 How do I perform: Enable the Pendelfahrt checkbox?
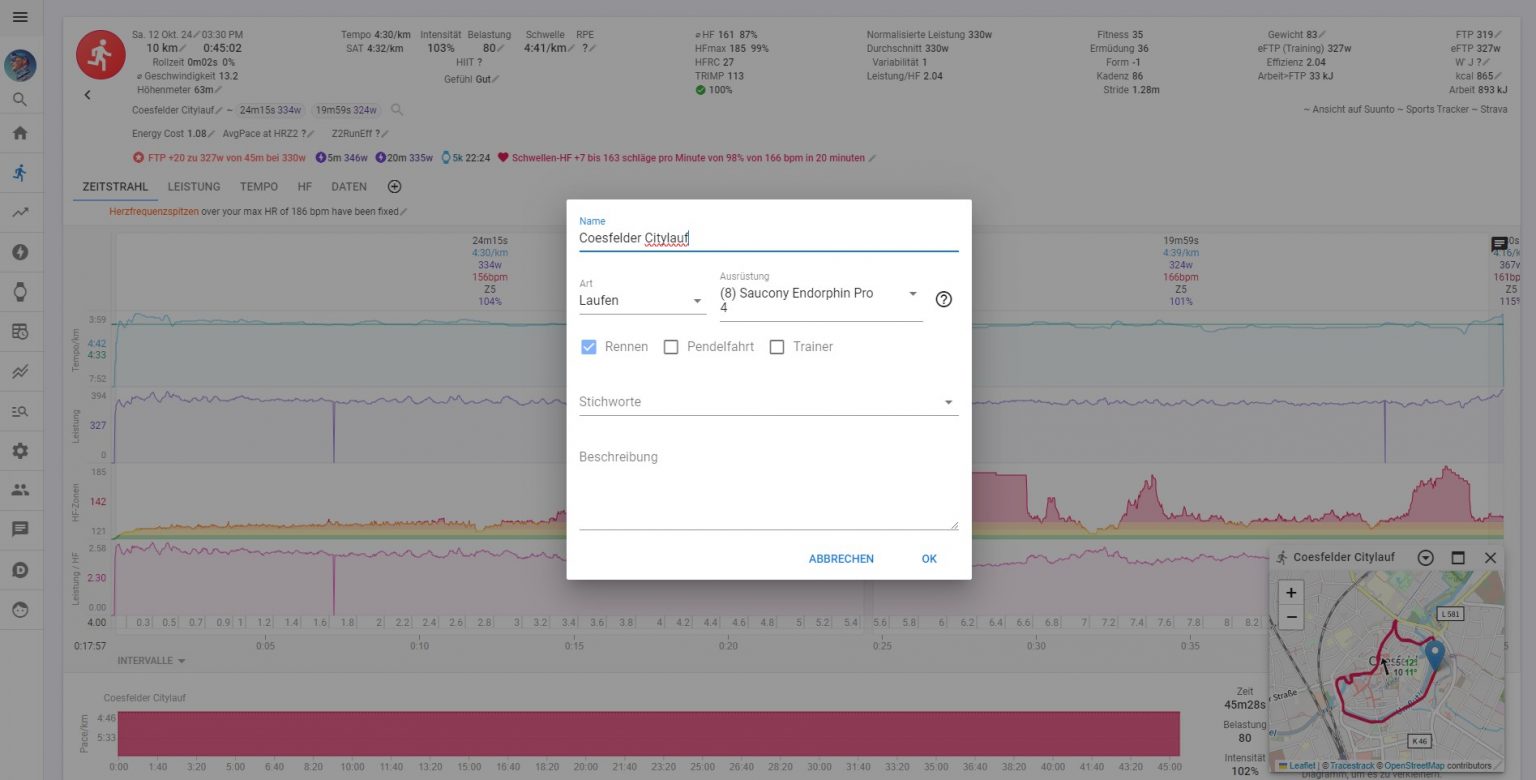(671, 346)
